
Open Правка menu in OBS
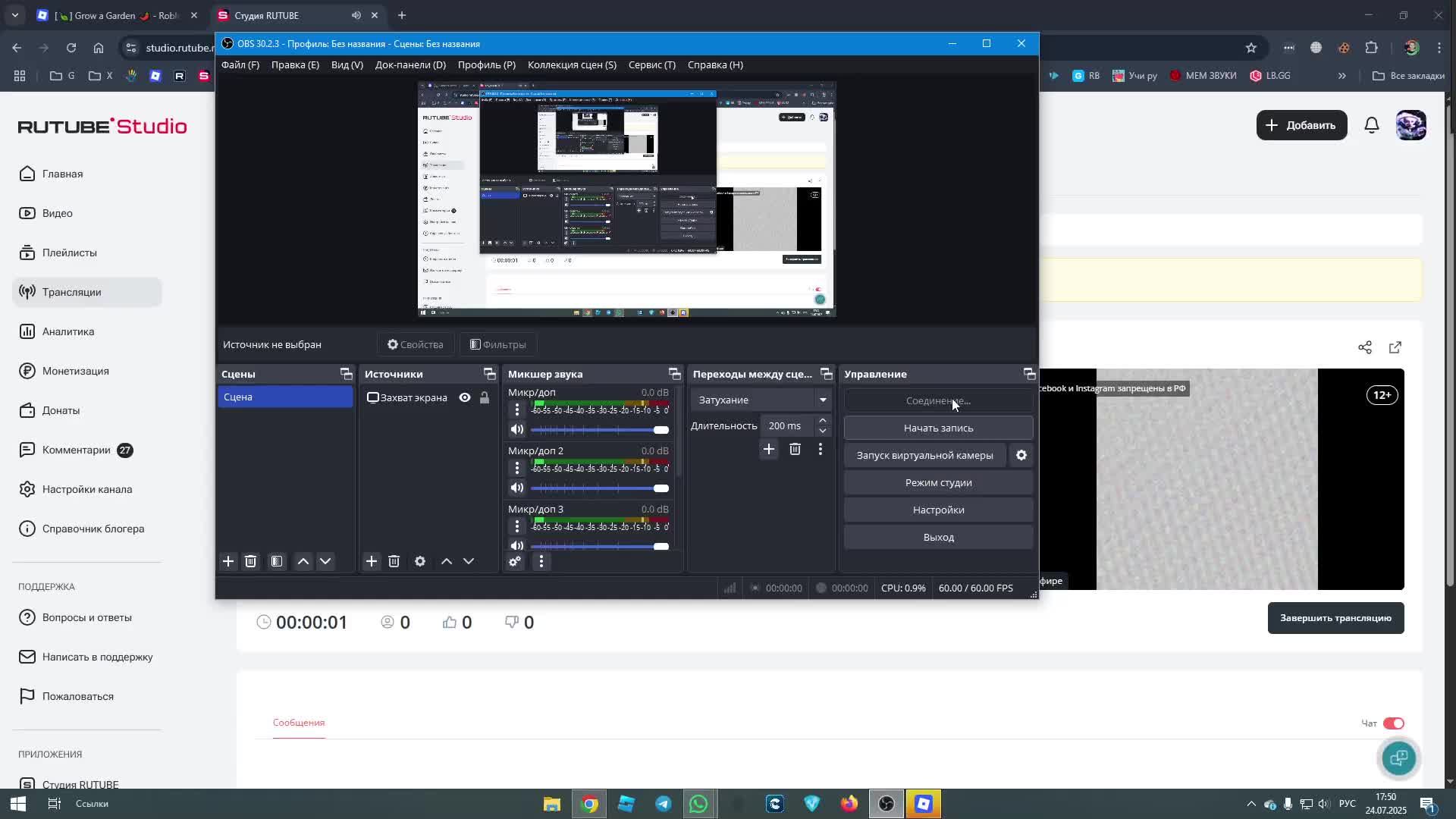pyautogui.click(x=295, y=64)
